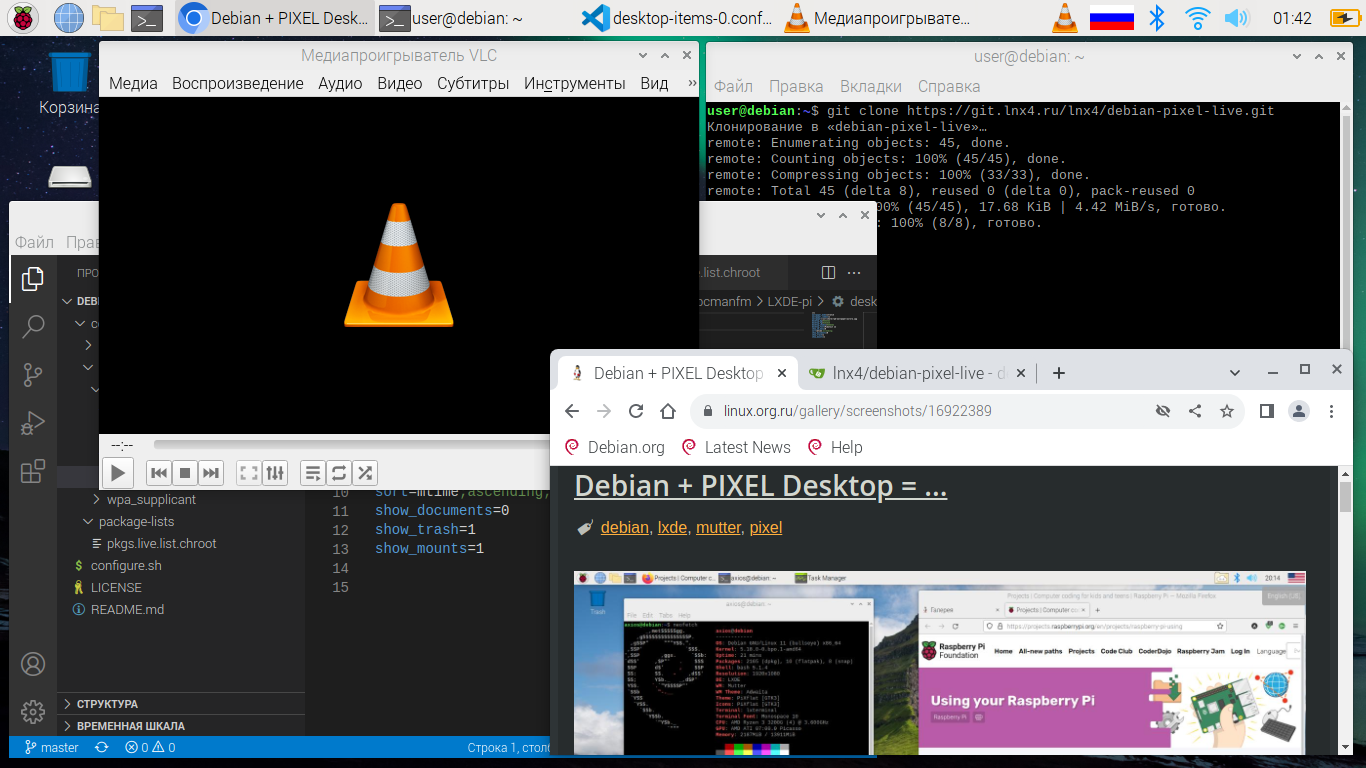
Task: Open VLC Аудио menu
Action: pos(340,83)
